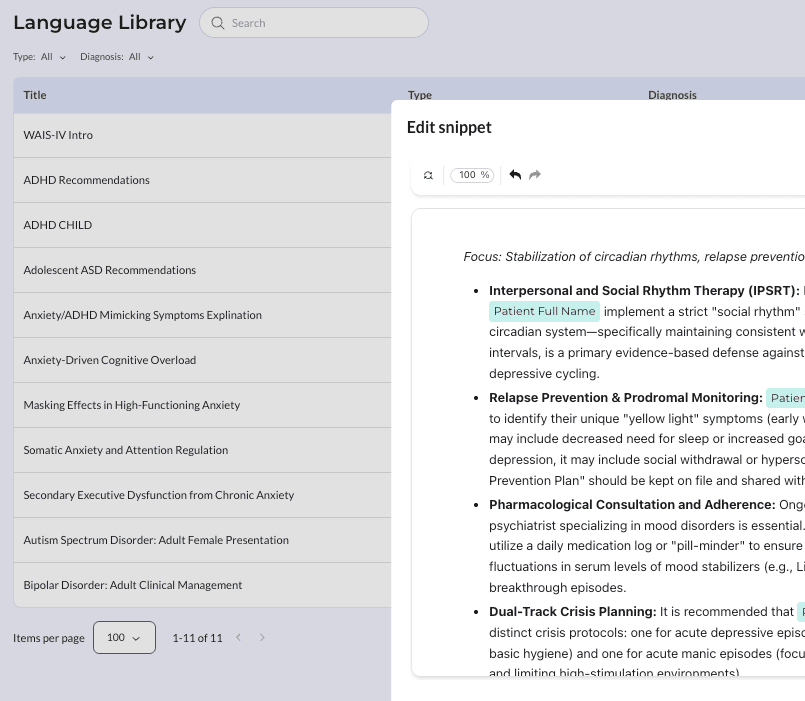This screenshot has width=805, height=701.
Task: Click the Patient Full Name token chip
Action: click(x=544, y=312)
